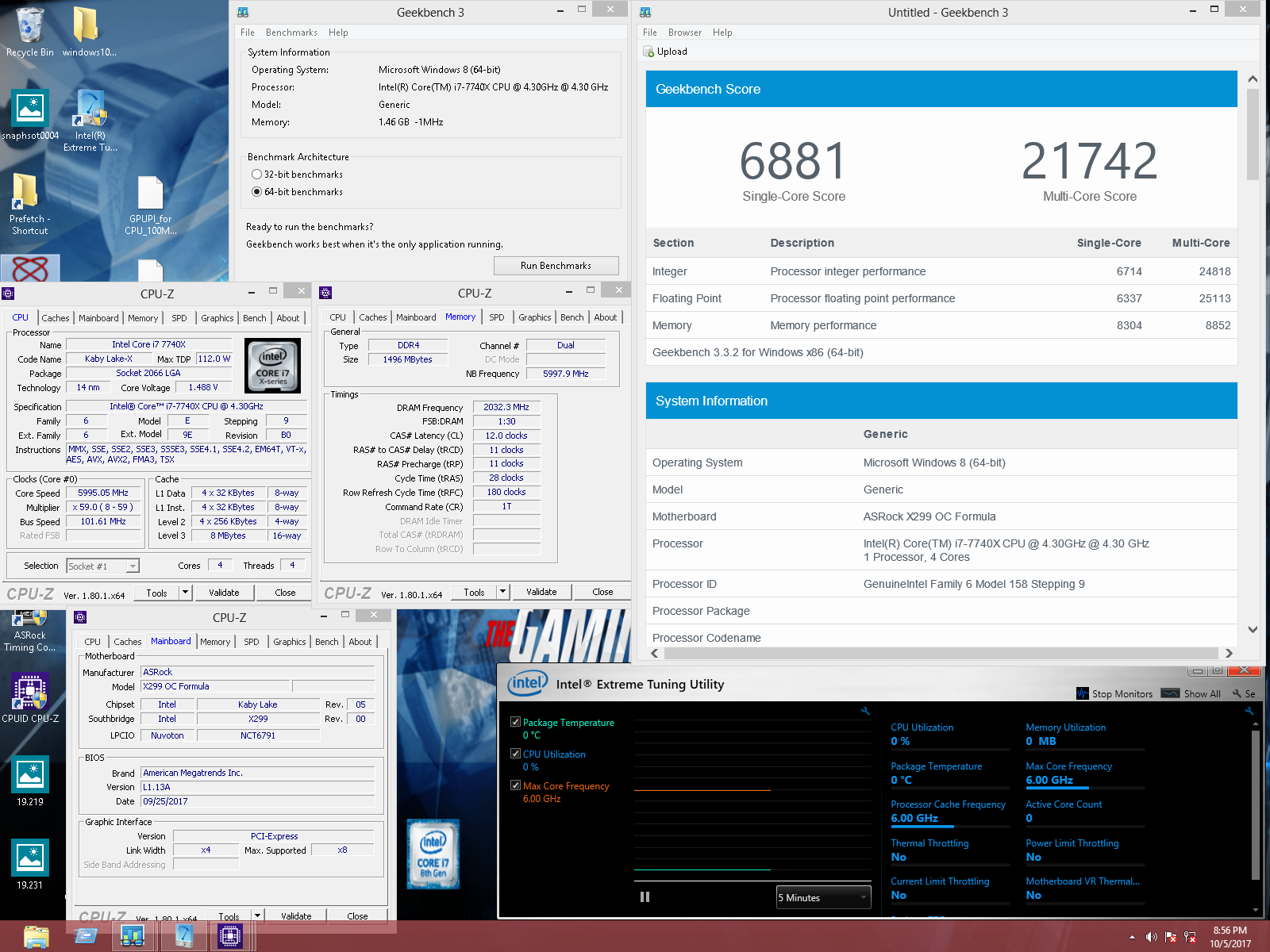This screenshot has width=1270, height=952.
Task: Open the Browser menu in Untitled Geekbench window
Action: click(684, 33)
